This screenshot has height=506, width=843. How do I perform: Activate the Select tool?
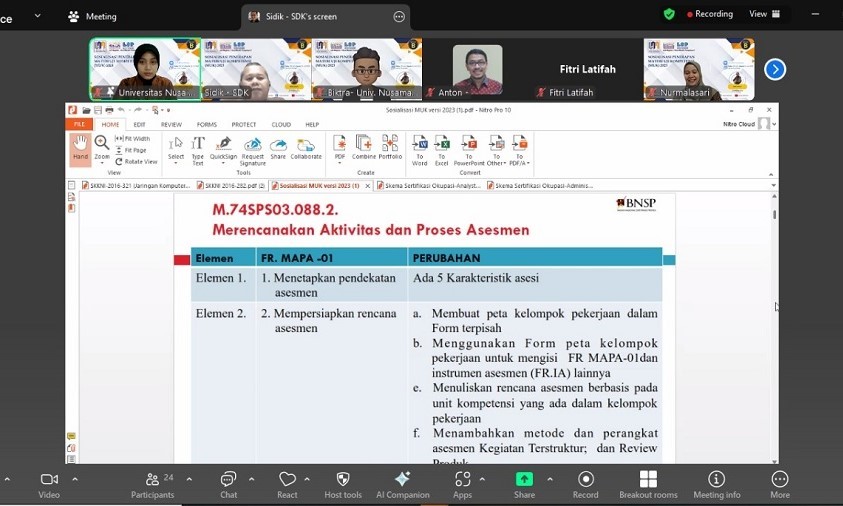176,149
